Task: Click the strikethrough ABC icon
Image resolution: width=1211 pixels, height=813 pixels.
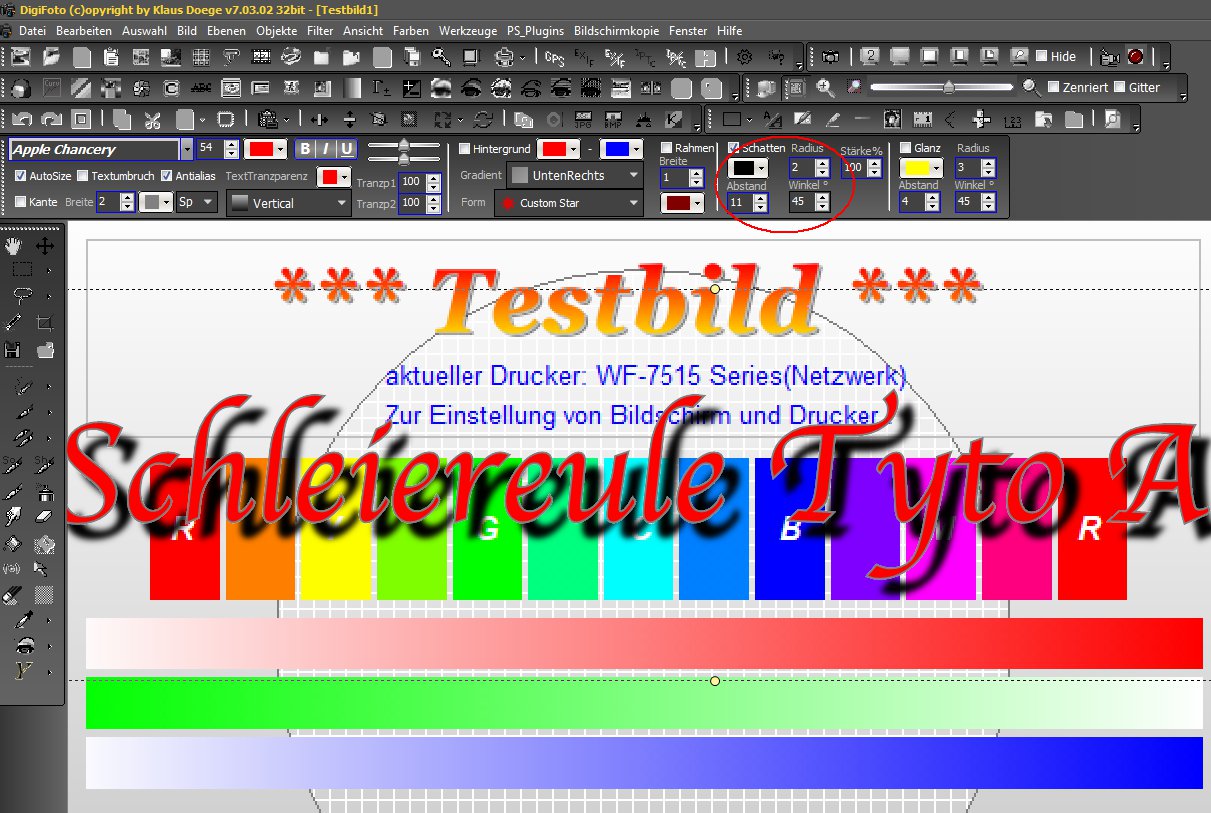Action: pyautogui.click(x=201, y=88)
